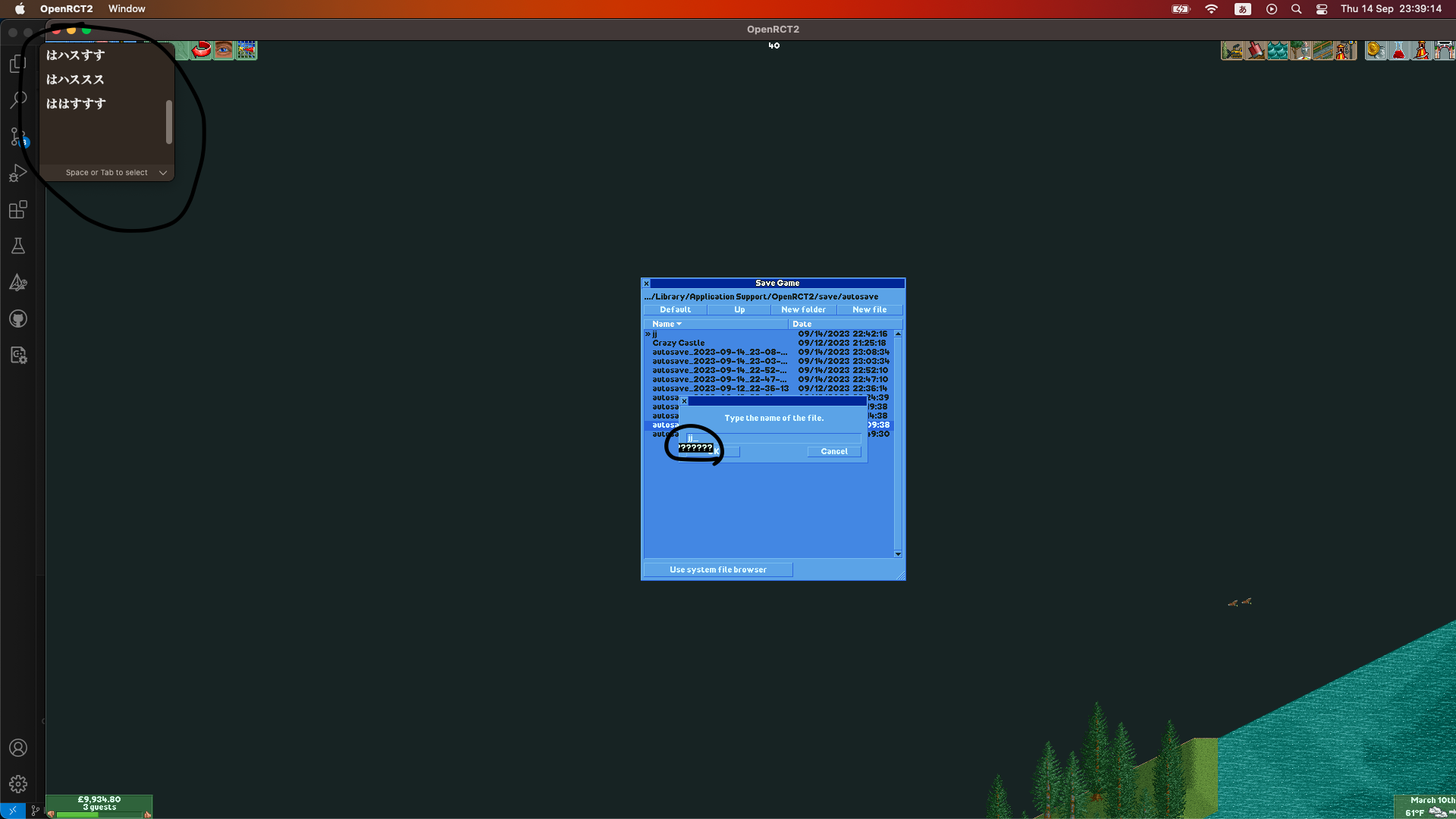This screenshot has height=819, width=1456.
Task: Click the £9,934.80 money display
Action: 99,799
